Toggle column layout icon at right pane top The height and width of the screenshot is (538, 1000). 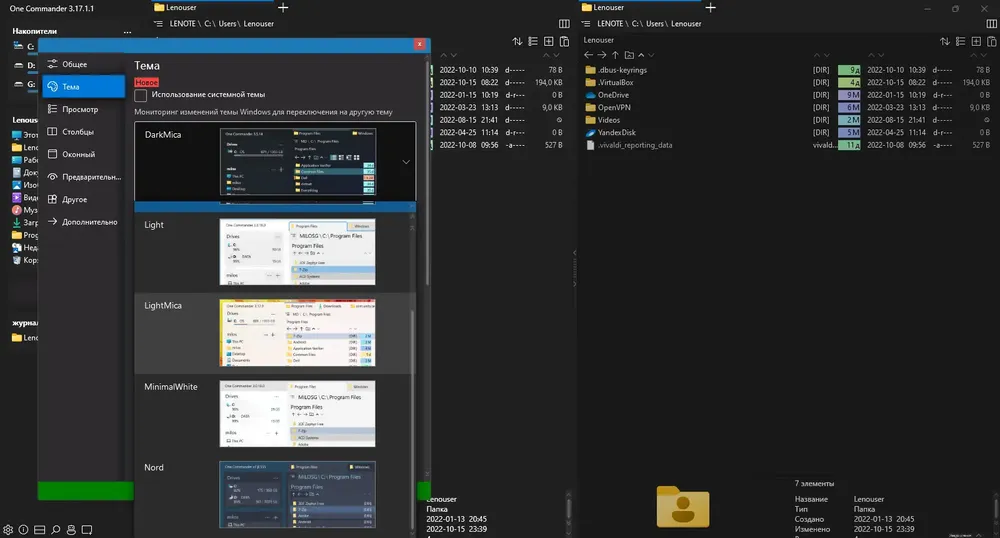[992, 24]
